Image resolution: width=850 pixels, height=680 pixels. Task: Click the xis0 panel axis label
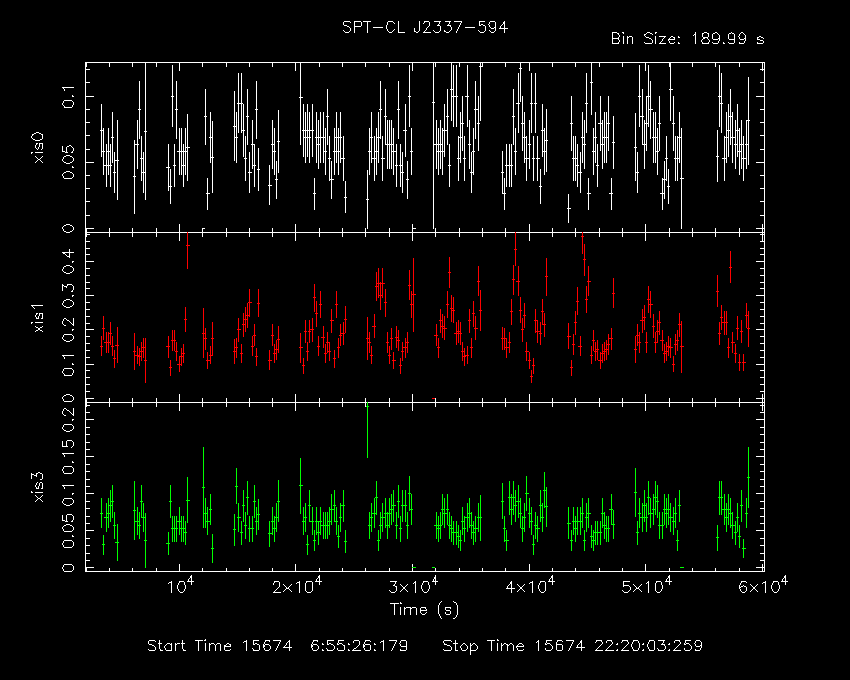pyautogui.click(x=39, y=147)
